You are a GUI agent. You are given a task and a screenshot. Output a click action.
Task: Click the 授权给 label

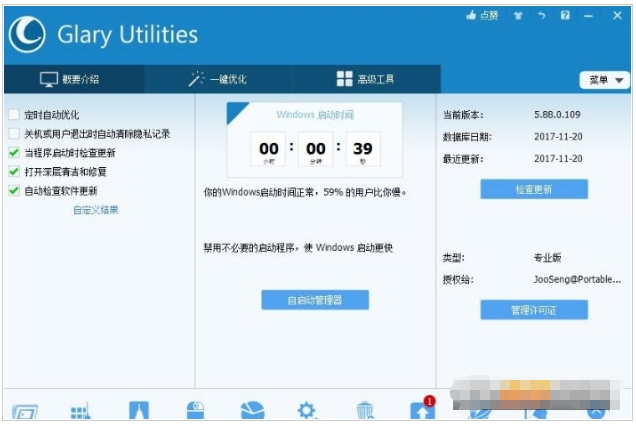(458, 280)
